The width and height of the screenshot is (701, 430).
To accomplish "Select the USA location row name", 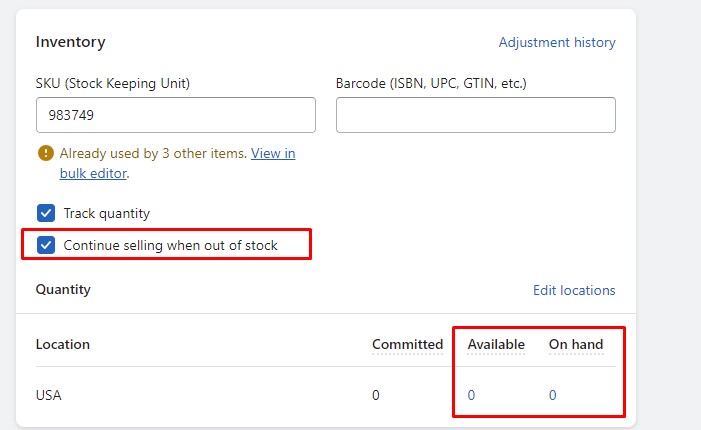I will (x=49, y=395).
